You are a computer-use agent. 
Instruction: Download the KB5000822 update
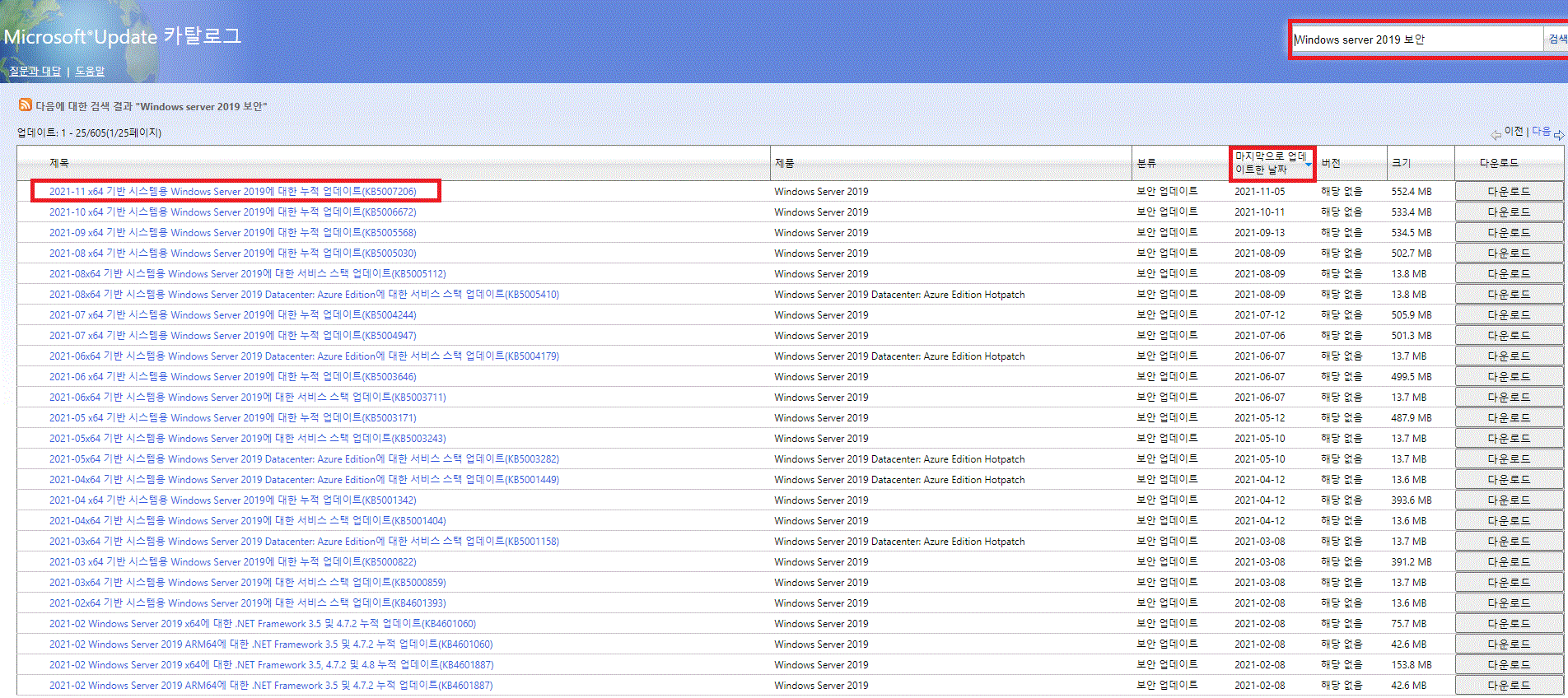coord(1509,561)
